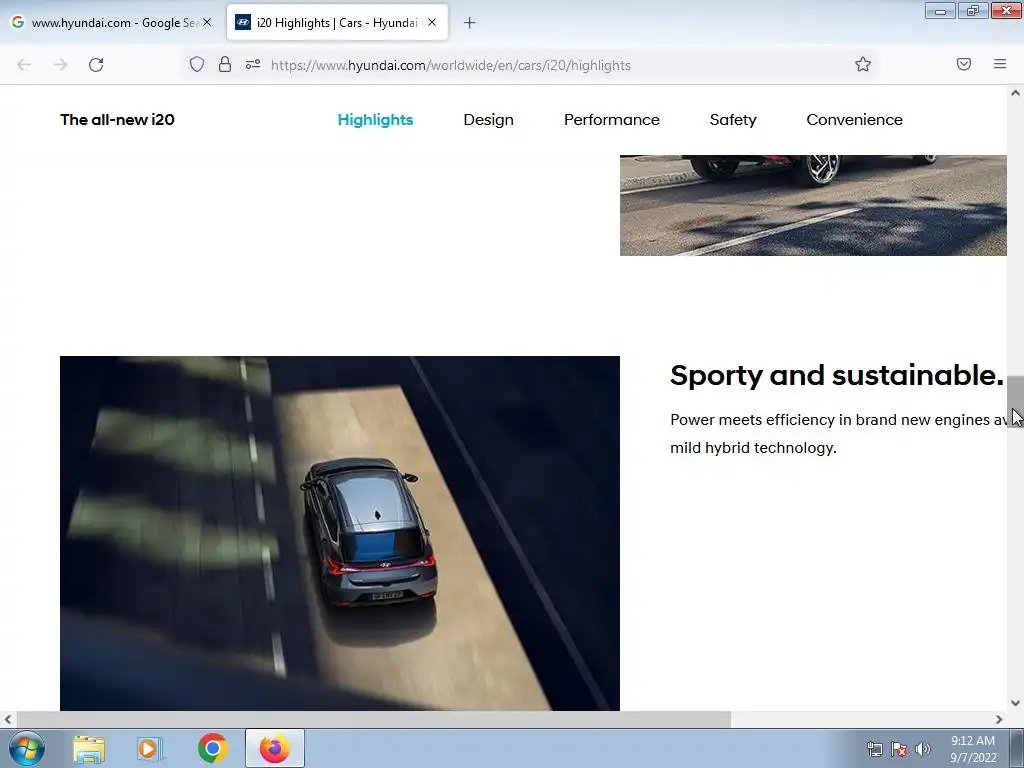Open the Safety section
Viewport: 1024px width, 768px height.
coord(733,120)
